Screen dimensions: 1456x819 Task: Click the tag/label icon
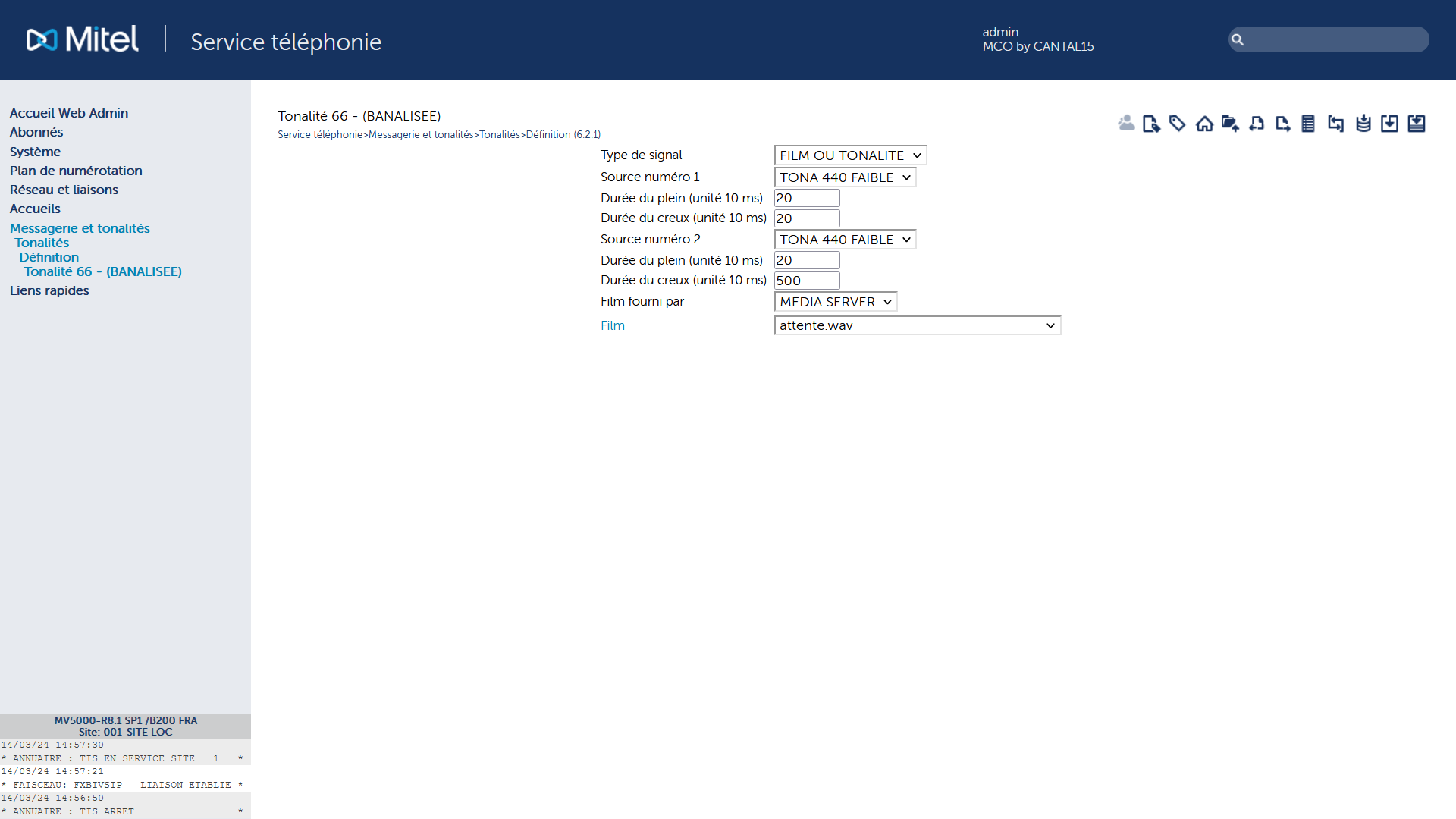point(1177,122)
